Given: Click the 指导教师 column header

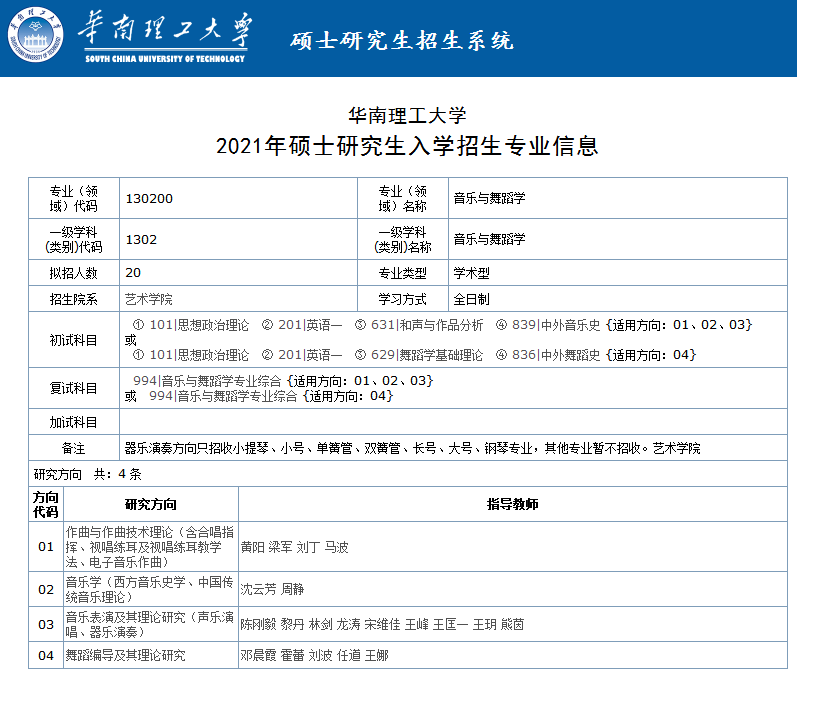Looking at the screenshot, I should click(x=512, y=504).
